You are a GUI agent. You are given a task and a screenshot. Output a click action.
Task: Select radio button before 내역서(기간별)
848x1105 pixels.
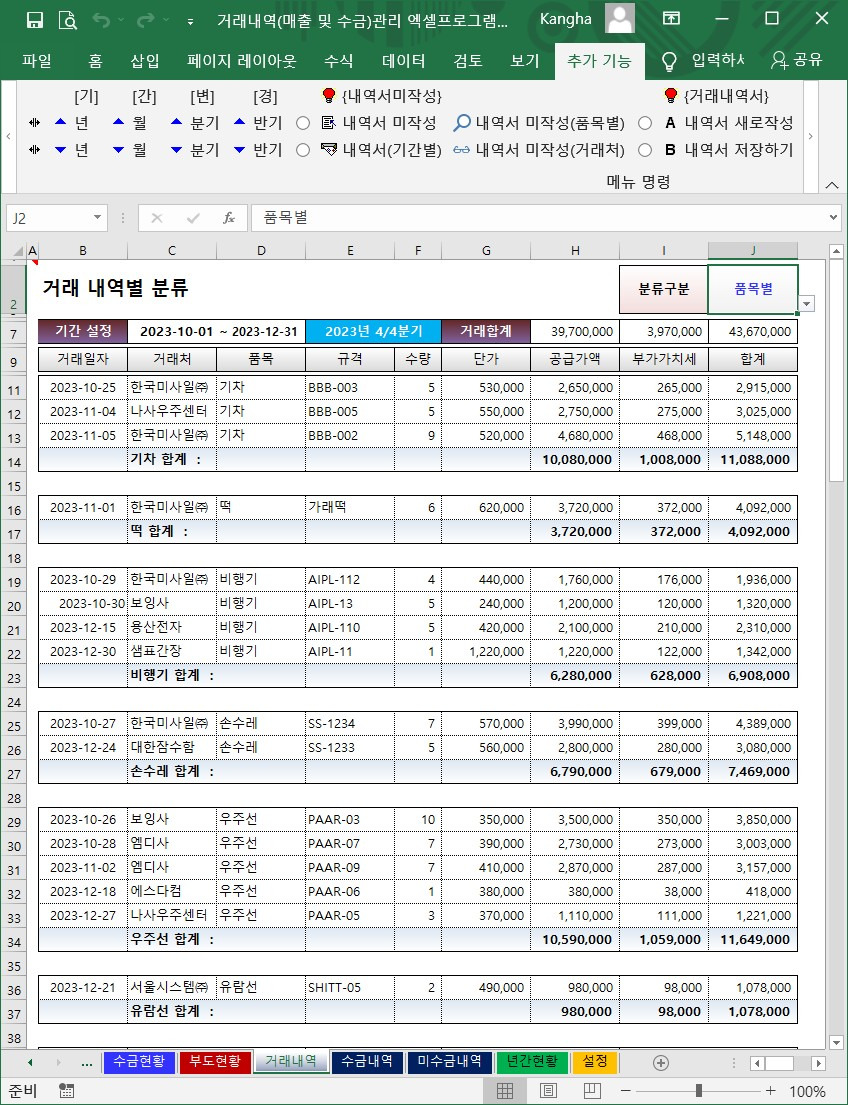pos(303,150)
